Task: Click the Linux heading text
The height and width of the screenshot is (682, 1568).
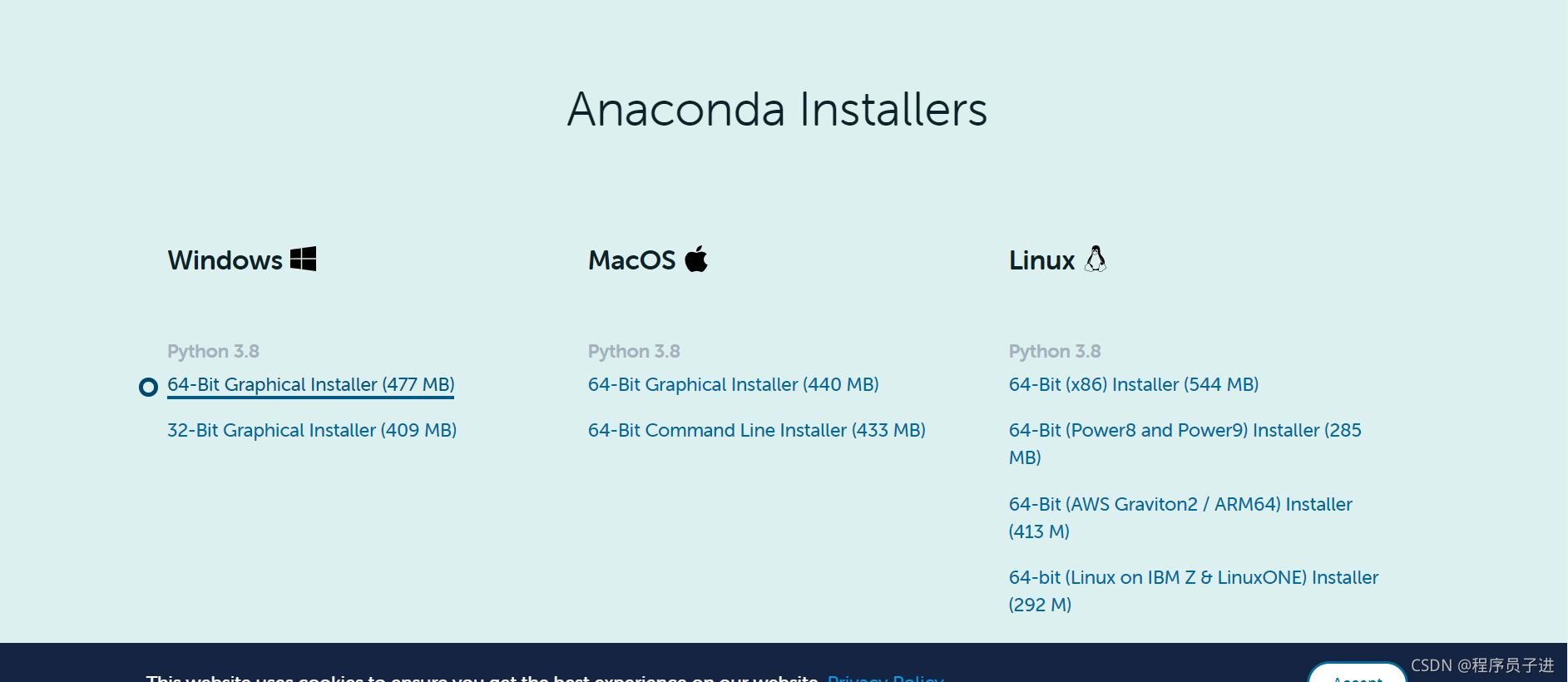Action: pos(1042,260)
